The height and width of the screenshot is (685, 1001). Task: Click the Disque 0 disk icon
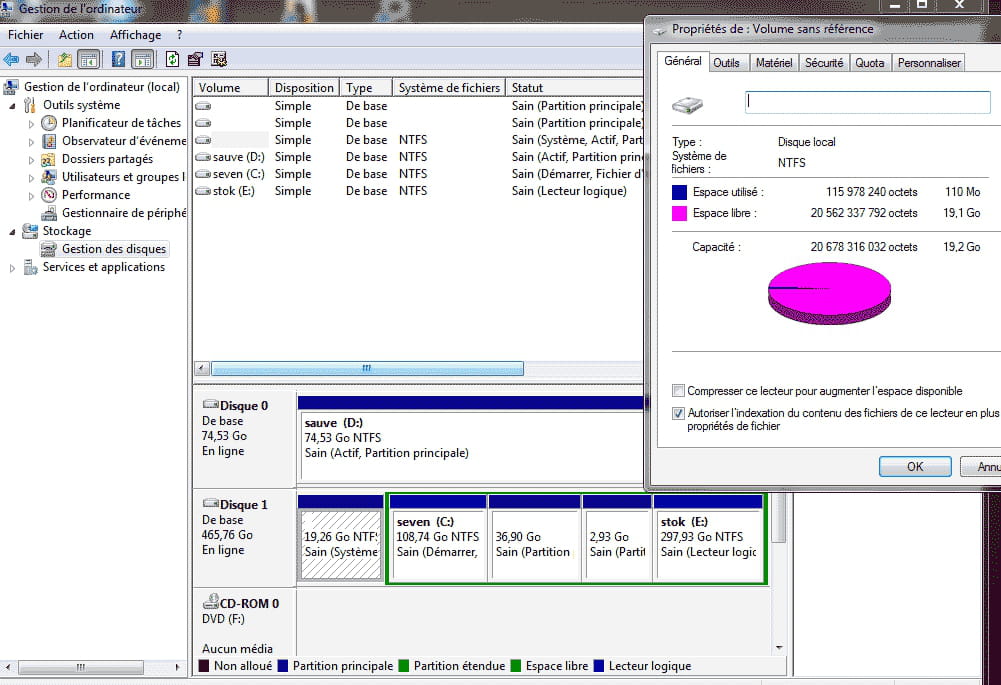[x=211, y=404]
